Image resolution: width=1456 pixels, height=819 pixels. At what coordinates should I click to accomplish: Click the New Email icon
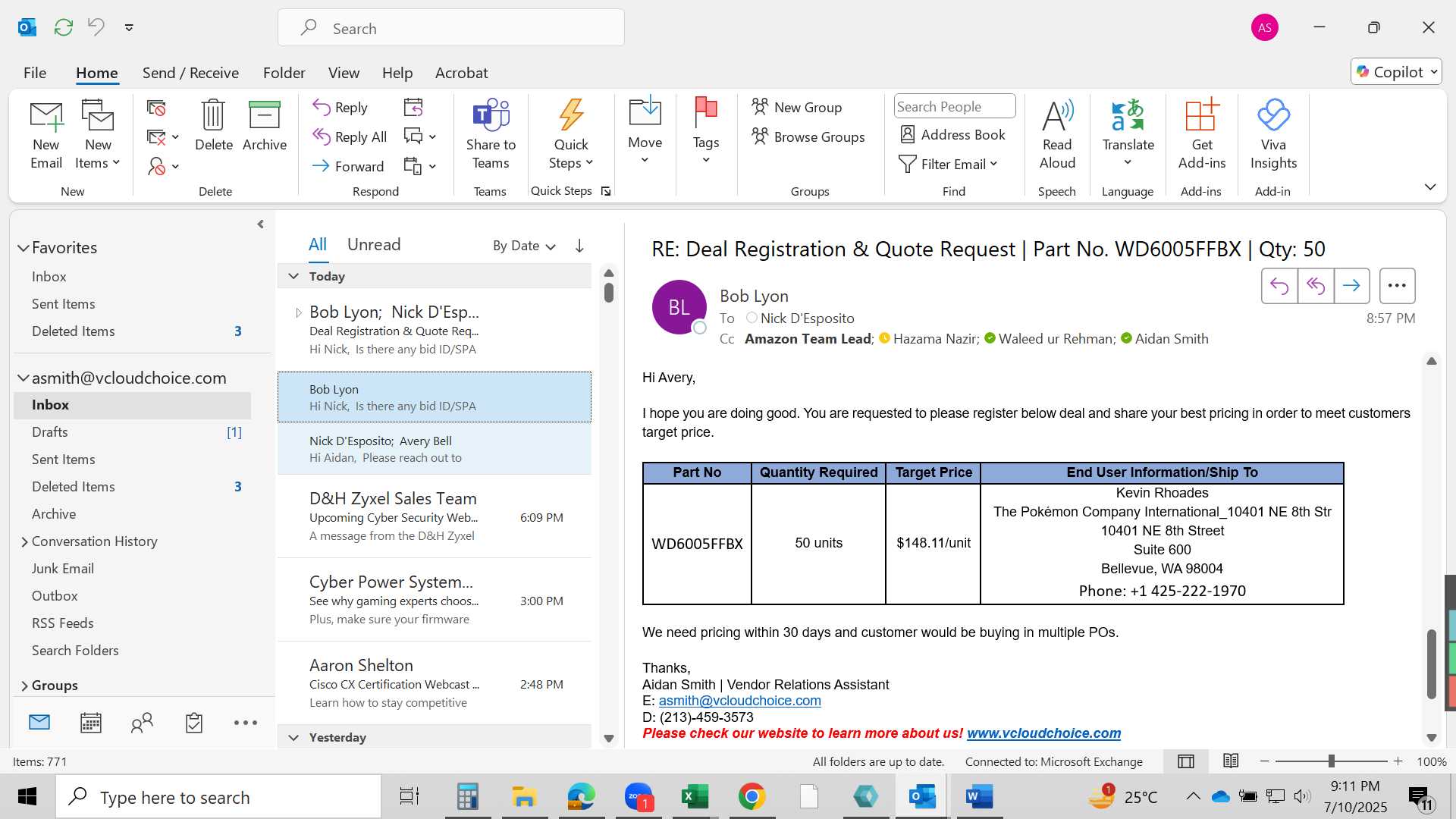point(45,135)
